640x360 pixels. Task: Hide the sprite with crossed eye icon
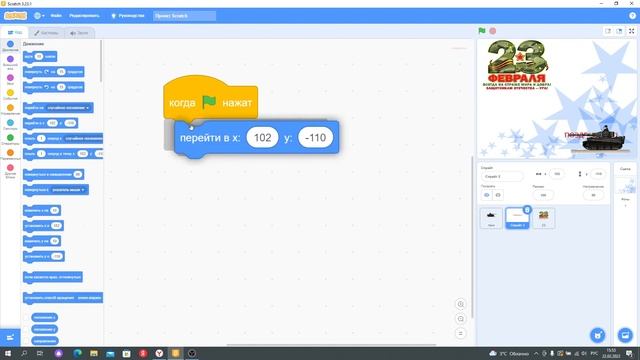click(498, 195)
